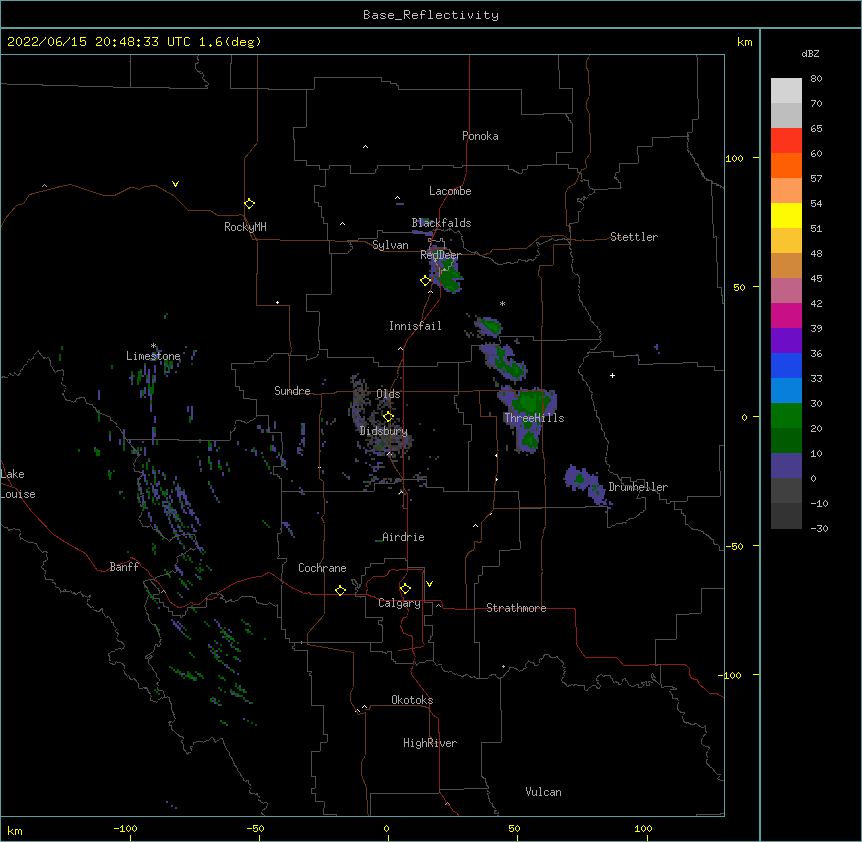This screenshot has height=842, width=862.
Task: Click white asterisk marker above Limestone
Action: [x=153, y=346]
